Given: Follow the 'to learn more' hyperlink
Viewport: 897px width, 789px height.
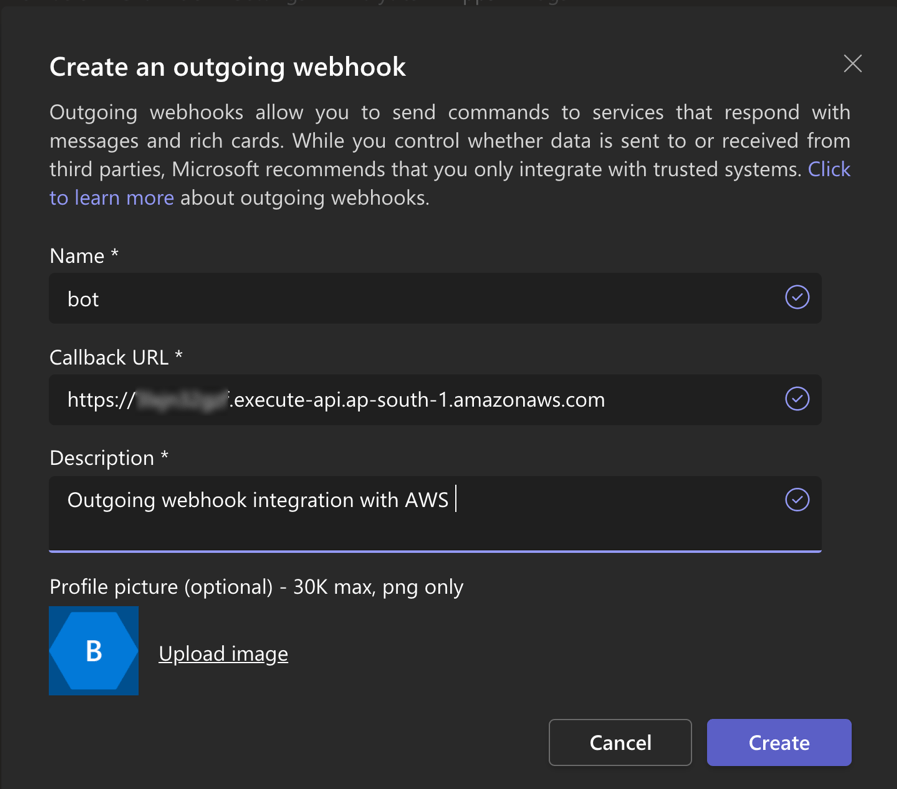Looking at the screenshot, I should pyautogui.click(x=112, y=198).
